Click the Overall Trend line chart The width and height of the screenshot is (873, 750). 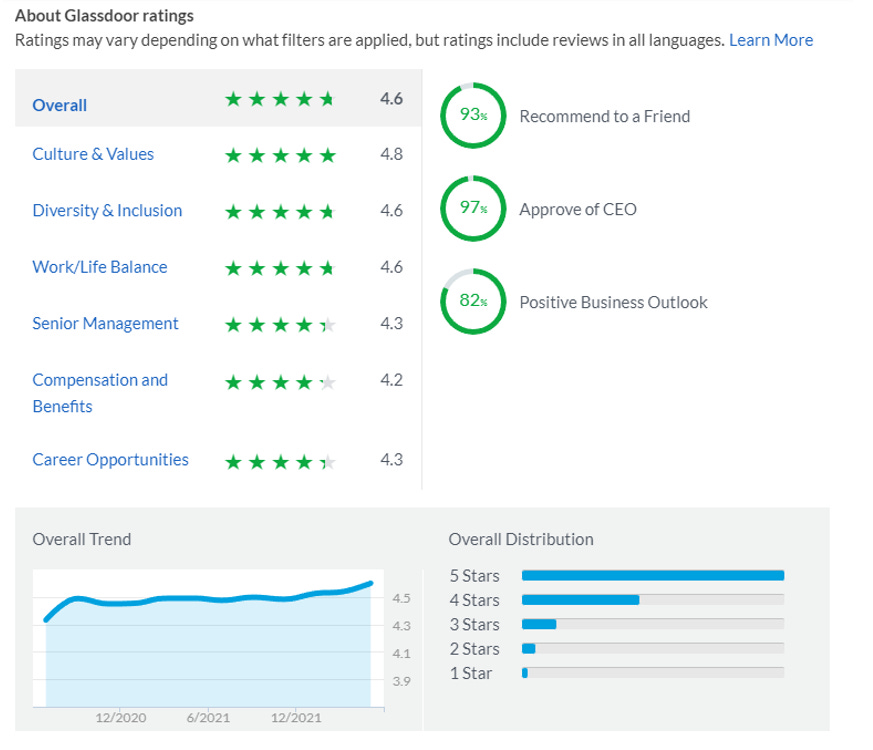(x=208, y=639)
